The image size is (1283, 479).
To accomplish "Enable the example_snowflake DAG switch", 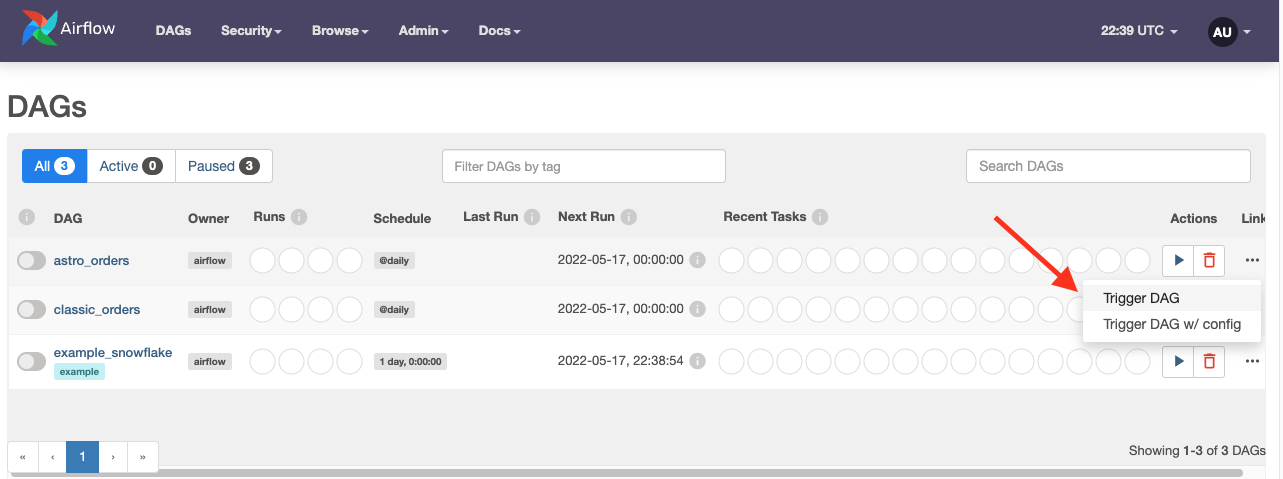I will click(x=32, y=361).
